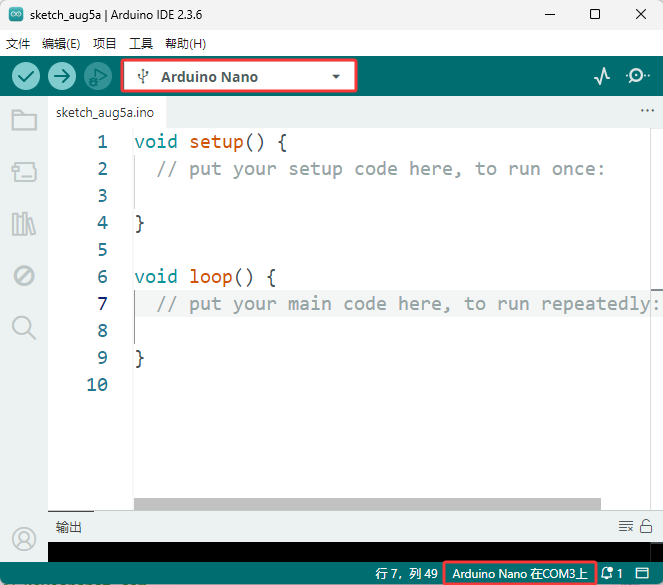The width and height of the screenshot is (663, 585).
Task: Select the sketch_aug5a.ino tab
Action: [x=105, y=112]
